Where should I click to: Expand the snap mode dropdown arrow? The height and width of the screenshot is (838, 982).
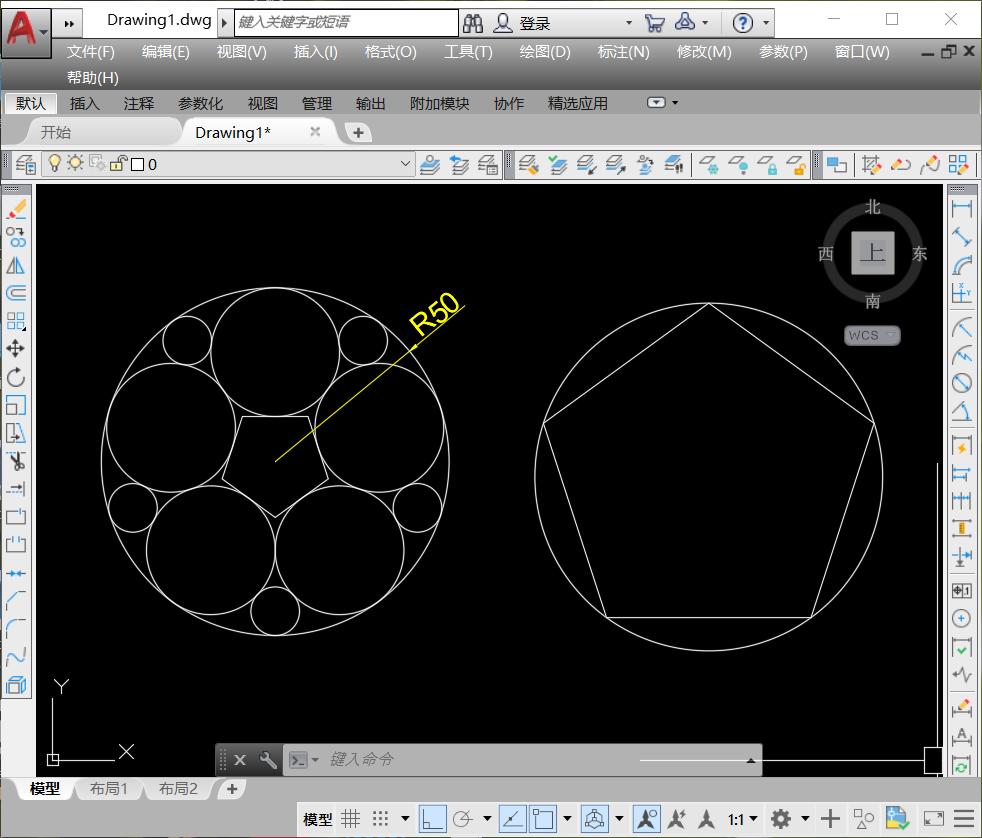click(404, 818)
